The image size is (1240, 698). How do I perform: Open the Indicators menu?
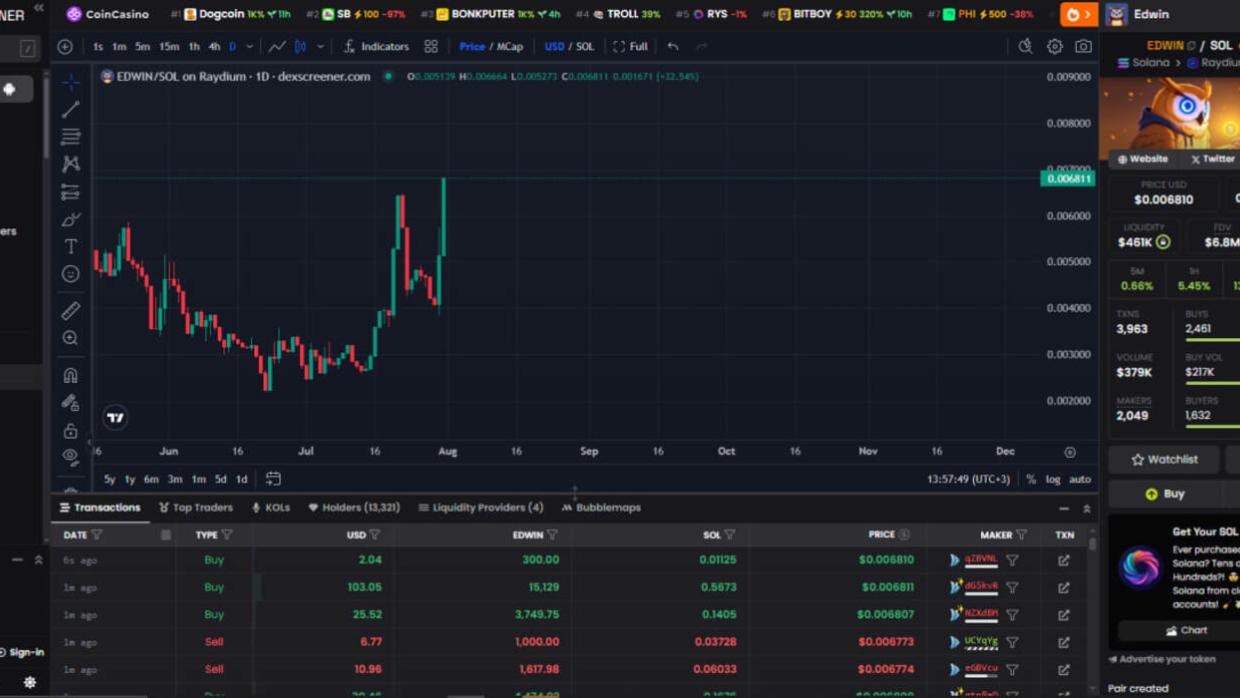[x=376, y=46]
